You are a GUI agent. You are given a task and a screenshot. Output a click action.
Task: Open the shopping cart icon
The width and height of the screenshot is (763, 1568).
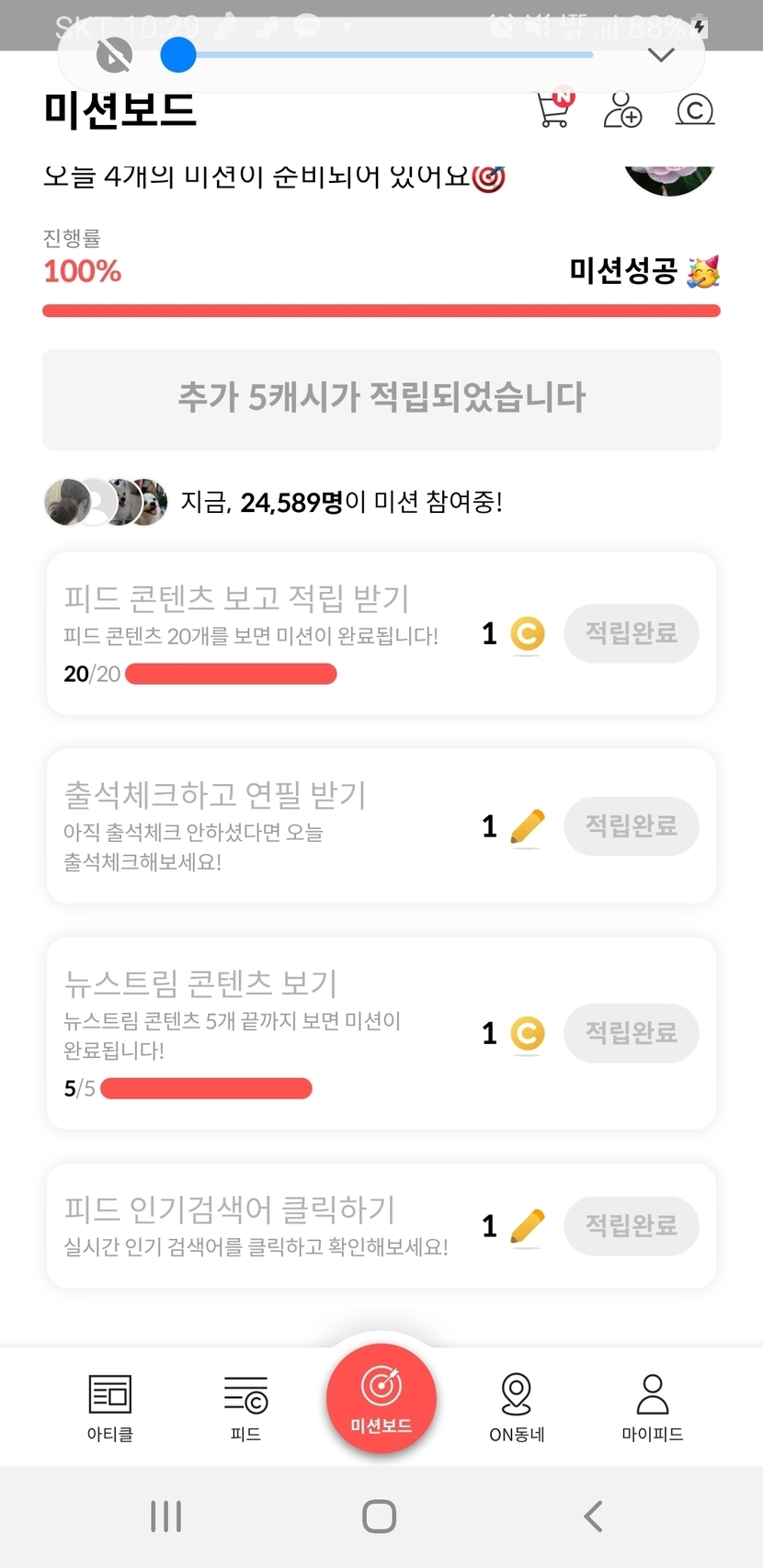(554, 109)
